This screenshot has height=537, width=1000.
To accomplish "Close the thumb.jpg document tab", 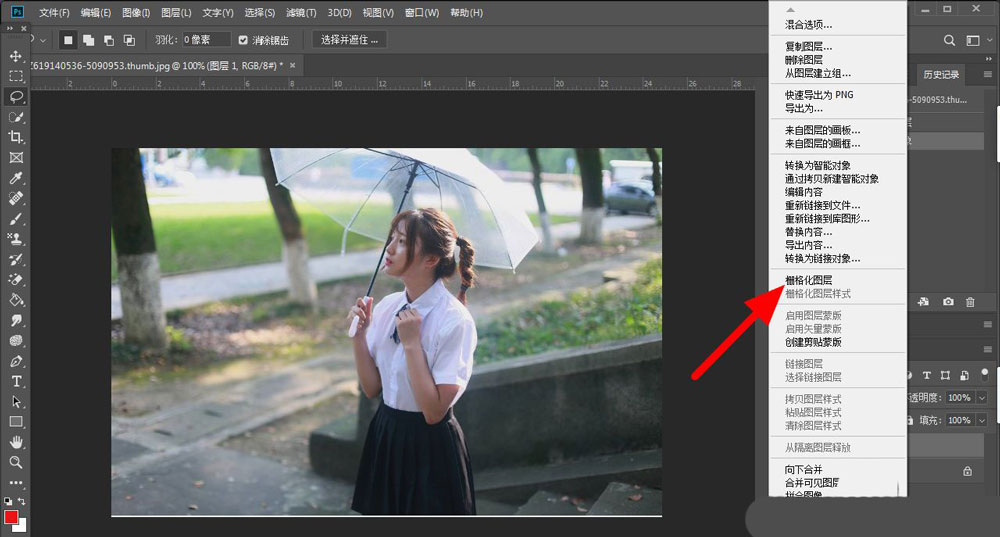I will point(293,65).
